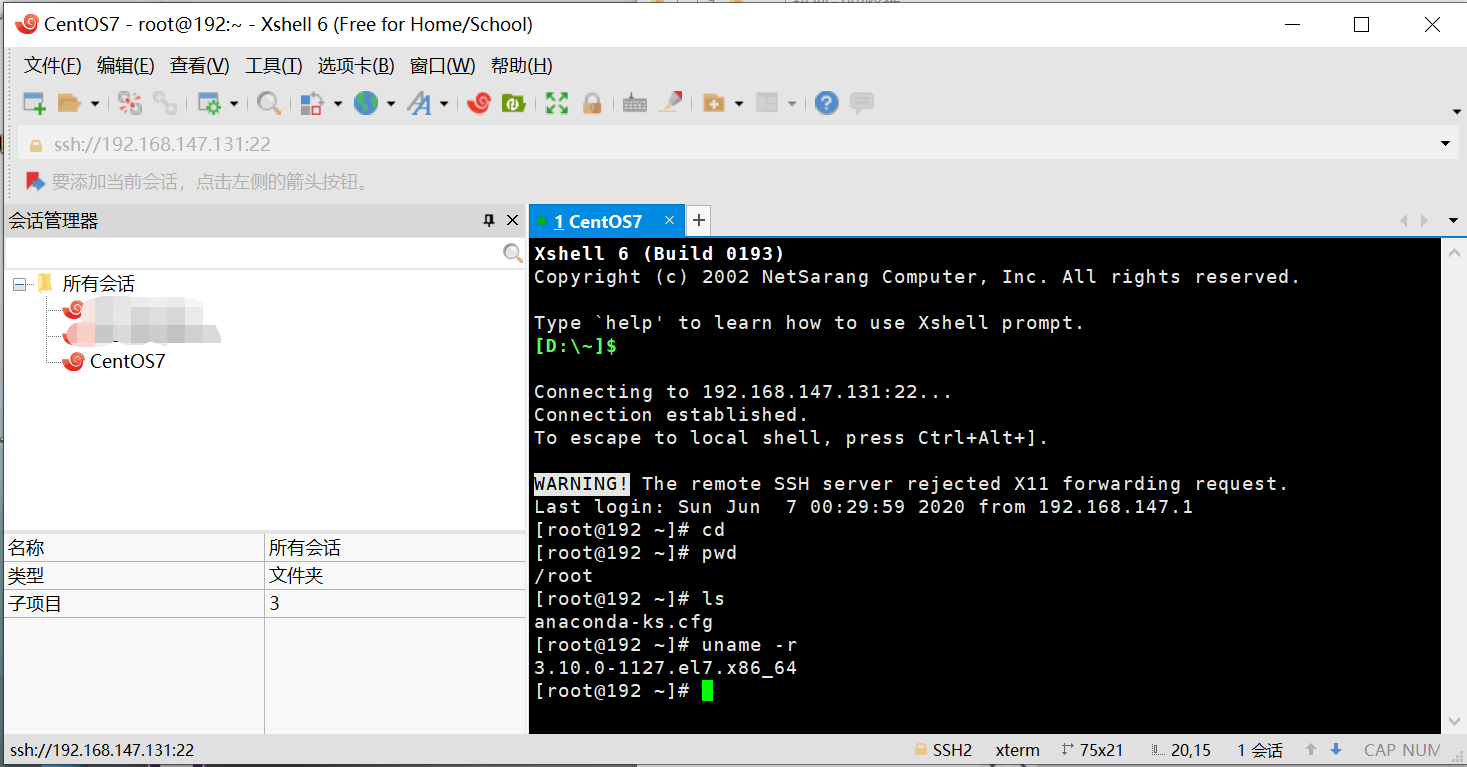Screen dimensions: 1467x767
Task: Click anaconda-ks.cfg in terminal output
Action: coord(623,622)
